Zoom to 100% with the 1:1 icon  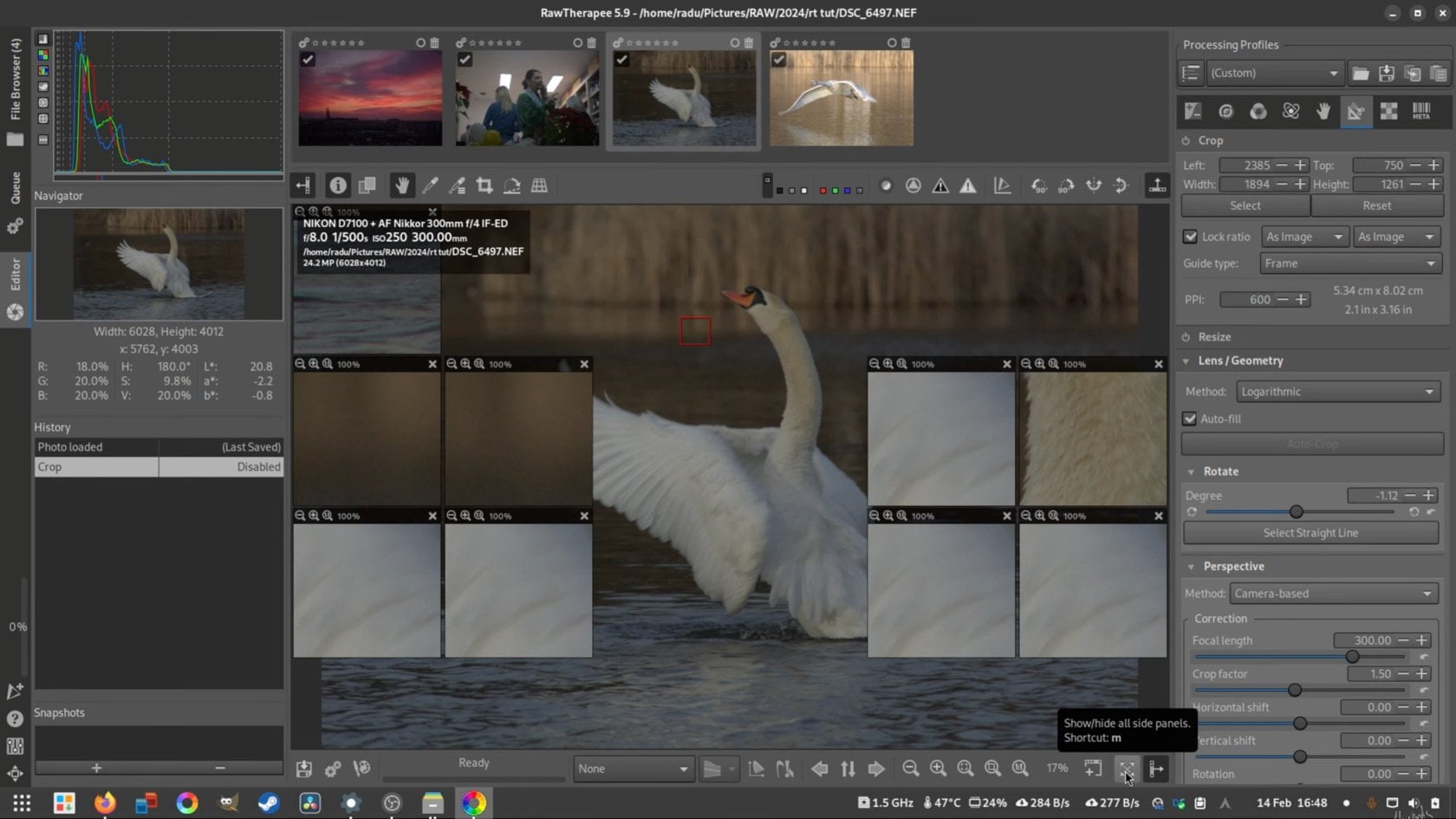pyautogui.click(x=1019, y=769)
